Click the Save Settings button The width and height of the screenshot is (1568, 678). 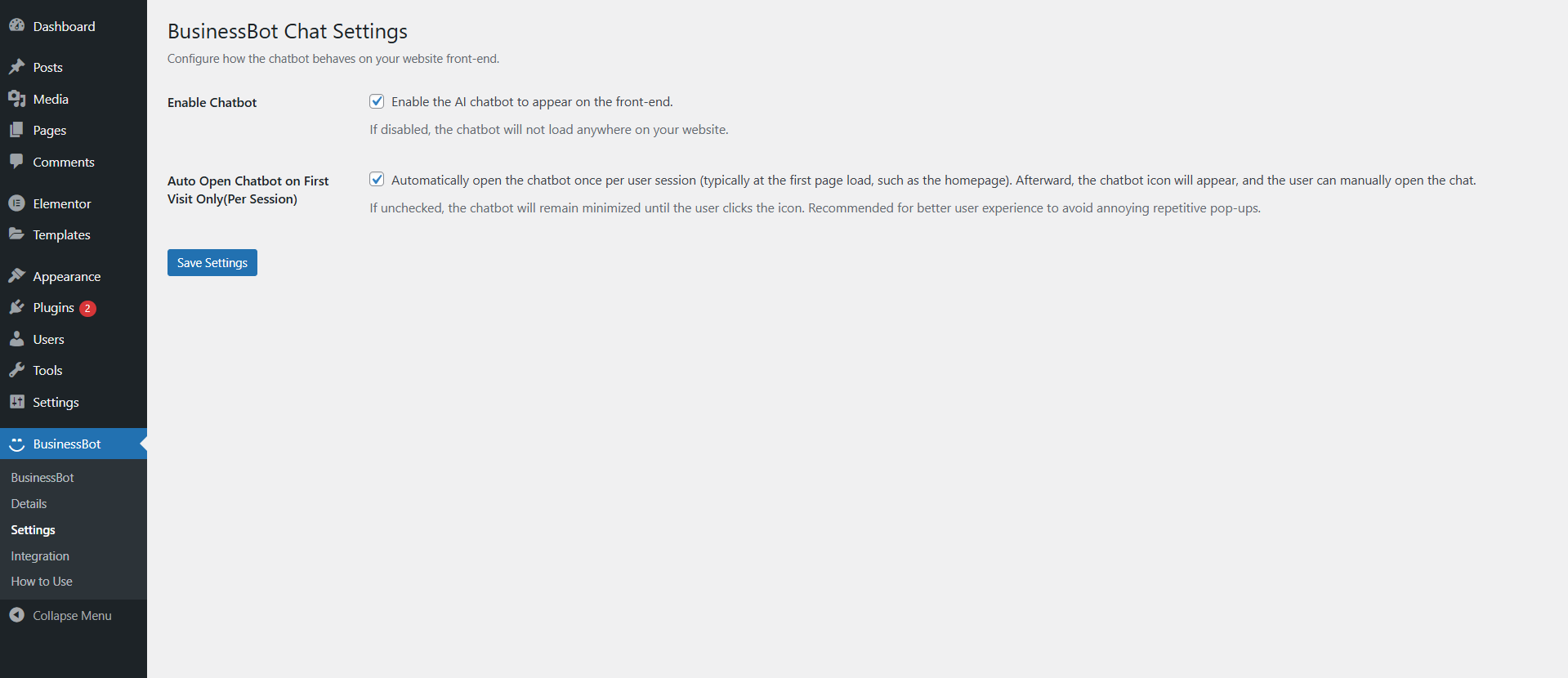pos(212,263)
